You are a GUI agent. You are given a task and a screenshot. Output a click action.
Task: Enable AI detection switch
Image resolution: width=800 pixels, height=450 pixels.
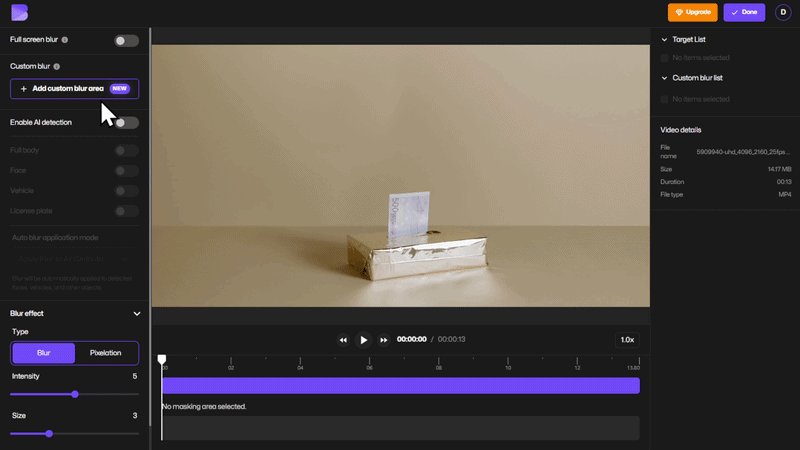126,122
